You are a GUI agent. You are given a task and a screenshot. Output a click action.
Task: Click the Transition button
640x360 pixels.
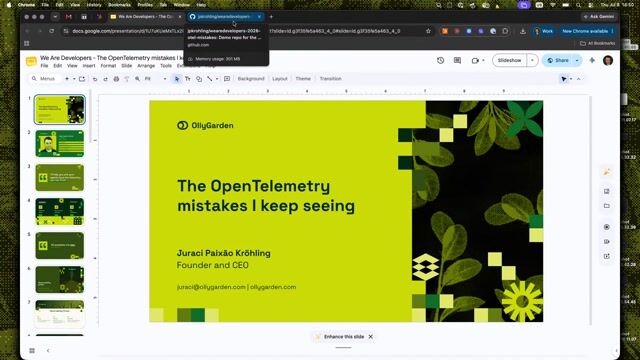click(x=331, y=79)
